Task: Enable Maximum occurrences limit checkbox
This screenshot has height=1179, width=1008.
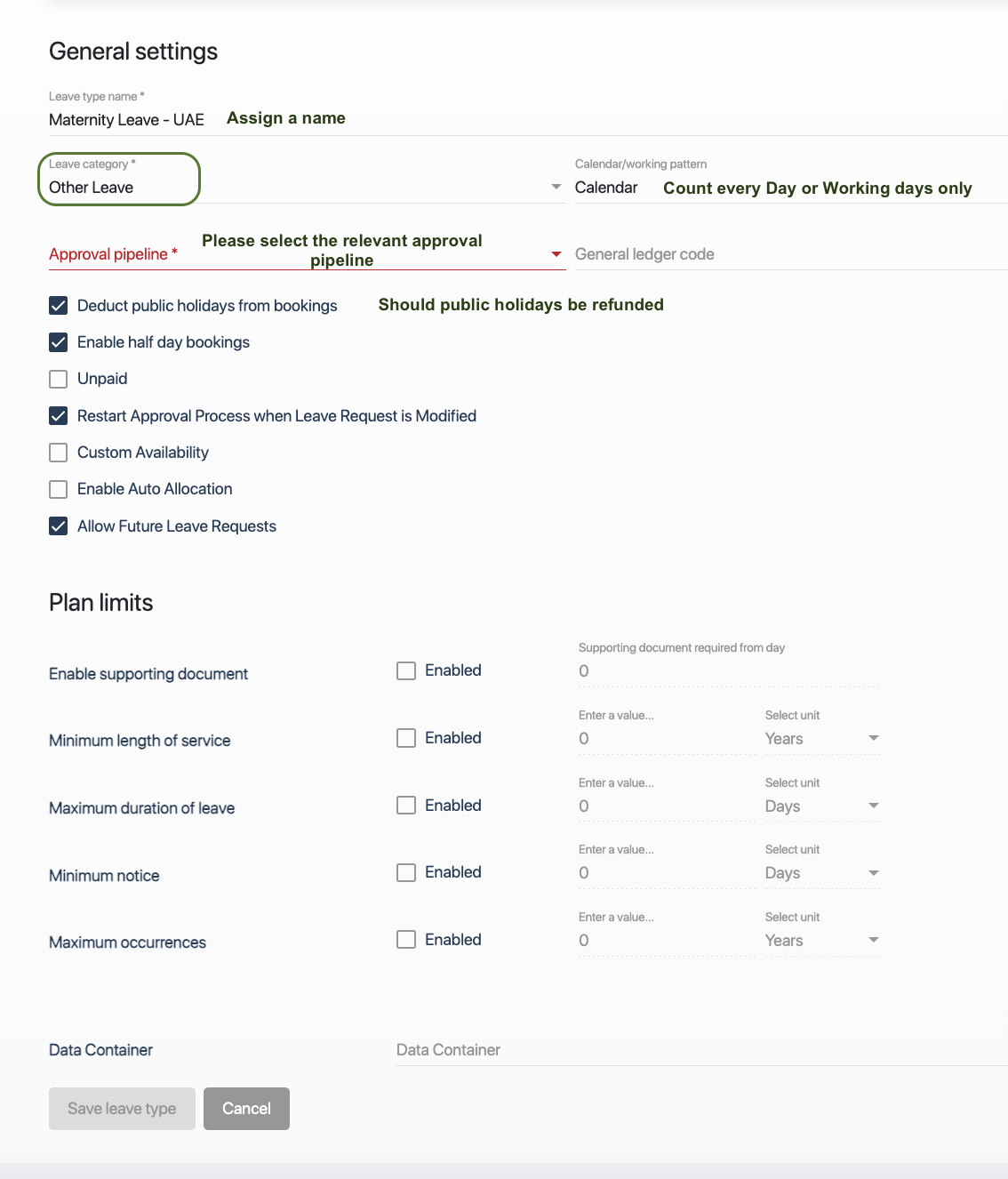Action: 406,940
